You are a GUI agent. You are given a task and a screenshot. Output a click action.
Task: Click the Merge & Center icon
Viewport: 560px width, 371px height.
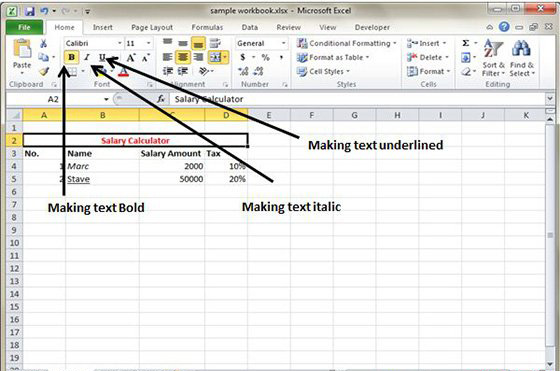215,57
